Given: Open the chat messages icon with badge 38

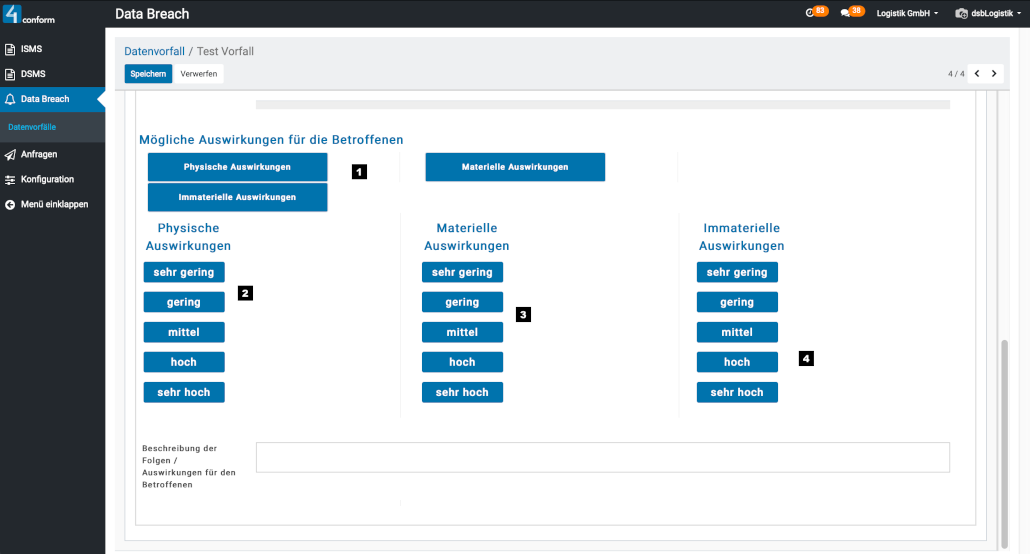Looking at the screenshot, I should pyautogui.click(x=847, y=13).
